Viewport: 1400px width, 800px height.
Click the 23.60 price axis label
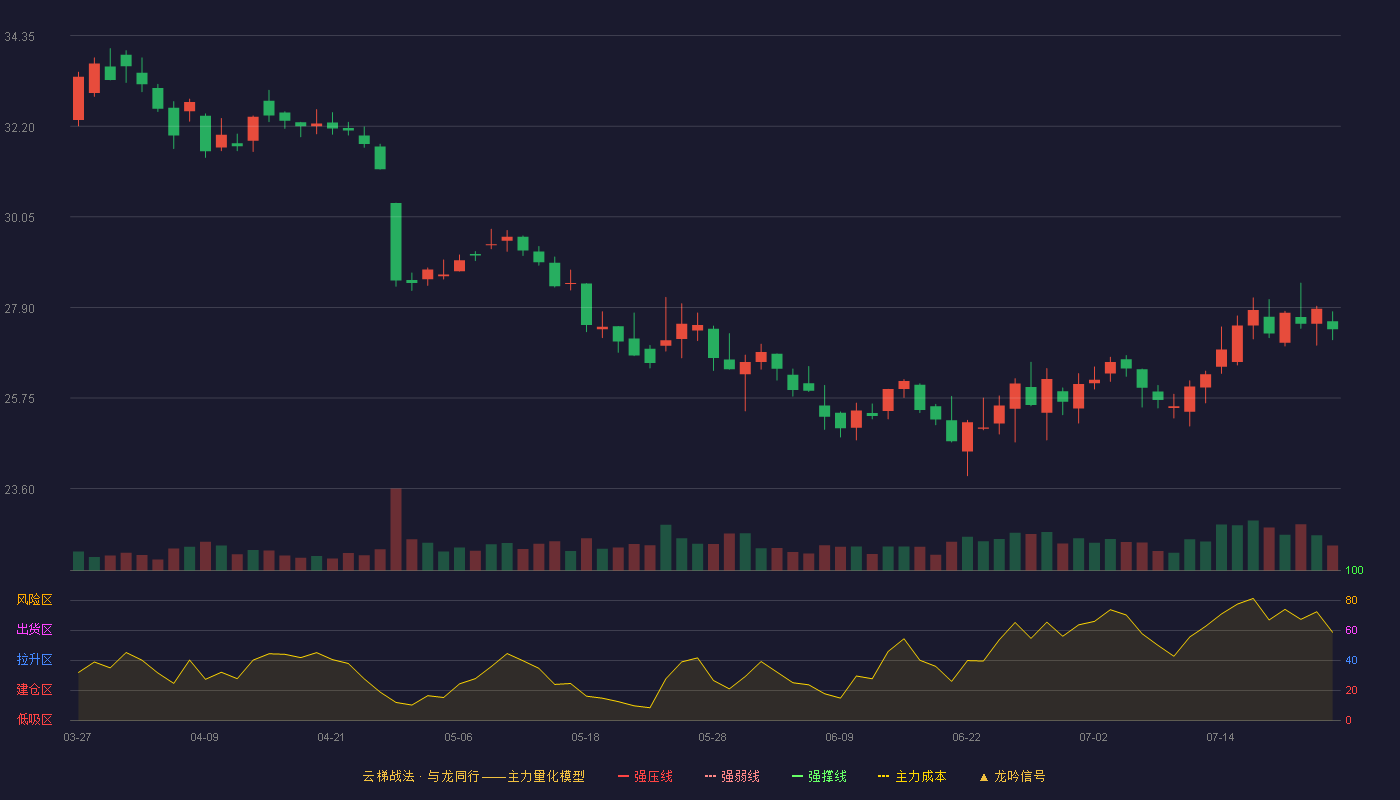pos(19,490)
